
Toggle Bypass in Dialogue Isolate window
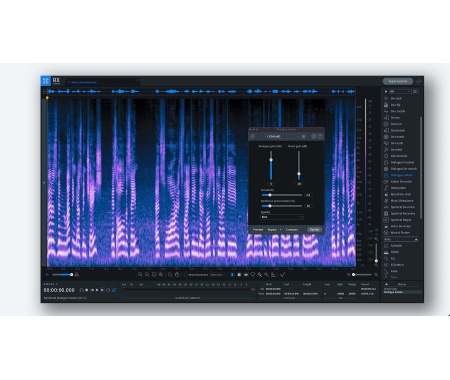click(272, 230)
